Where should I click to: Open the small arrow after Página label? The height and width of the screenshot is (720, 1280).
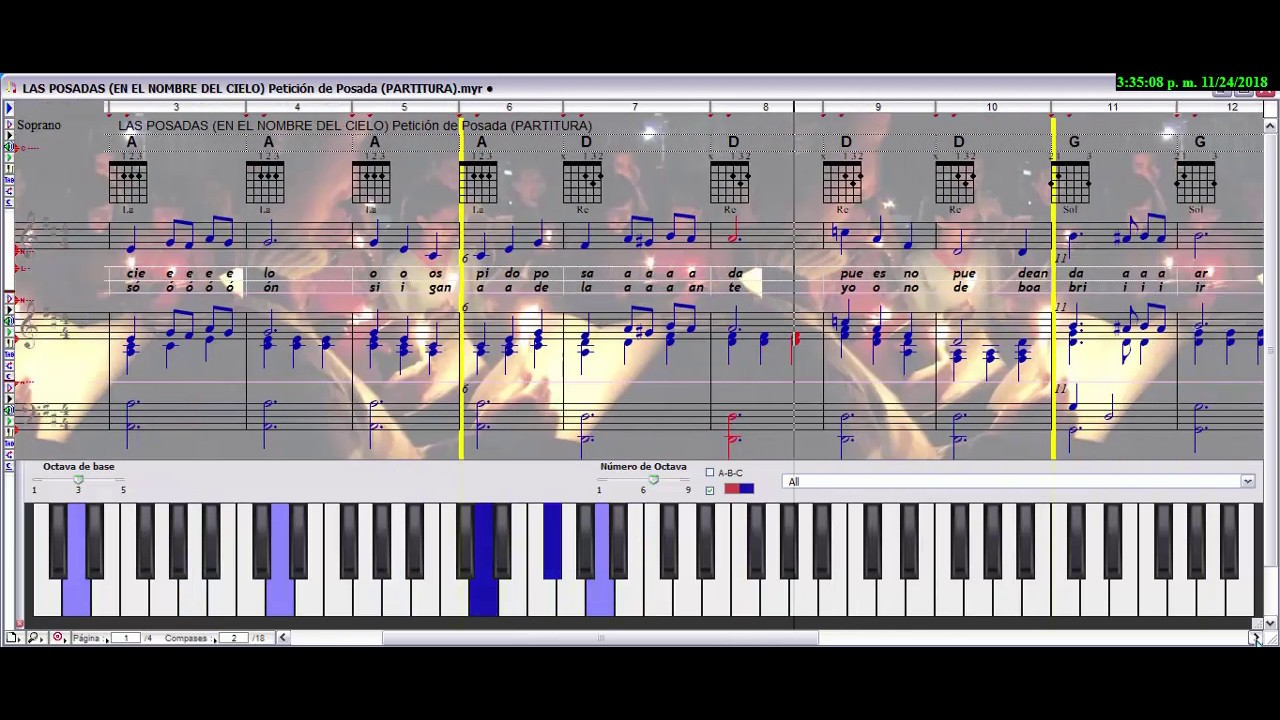click(107, 640)
